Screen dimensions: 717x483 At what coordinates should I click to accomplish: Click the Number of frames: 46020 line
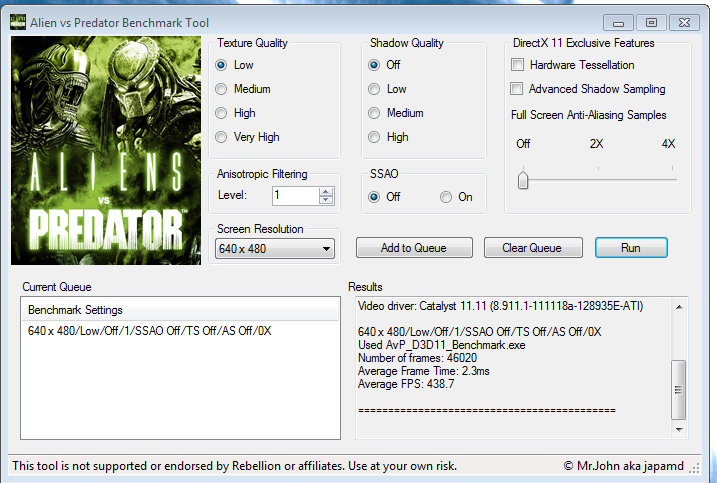pyautogui.click(x=417, y=358)
